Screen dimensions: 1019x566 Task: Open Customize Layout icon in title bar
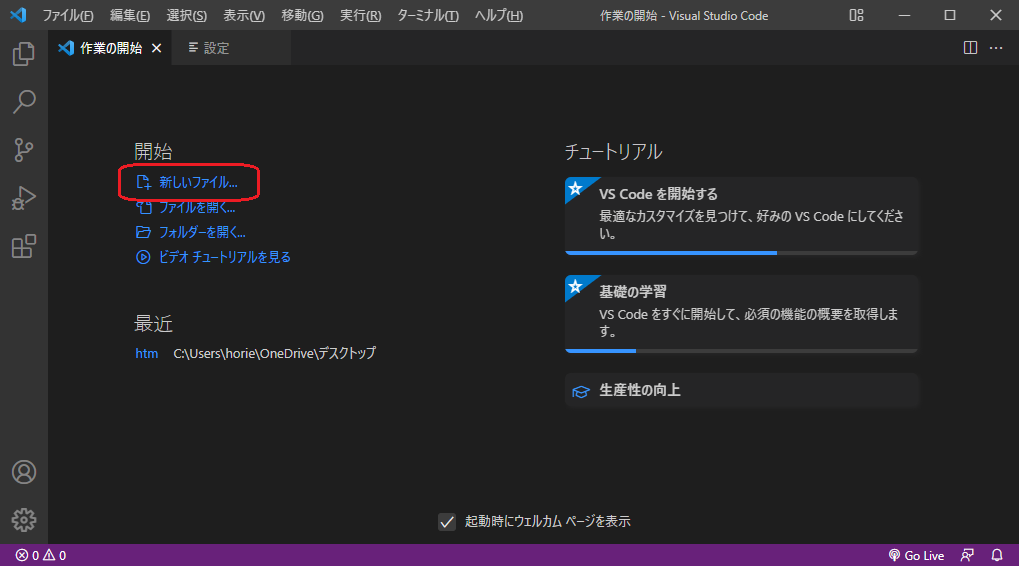tap(857, 15)
